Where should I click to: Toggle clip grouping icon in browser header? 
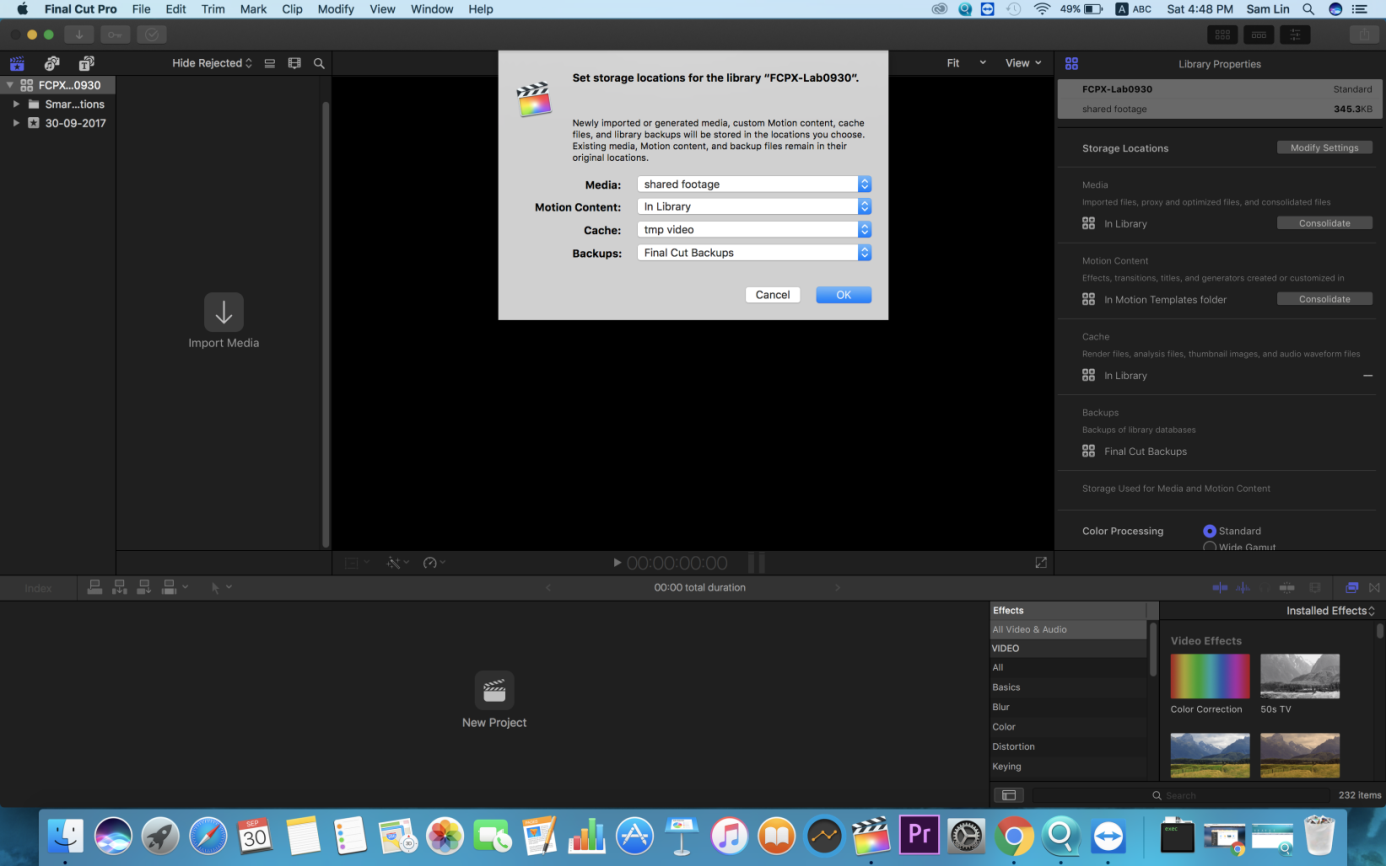(x=270, y=63)
